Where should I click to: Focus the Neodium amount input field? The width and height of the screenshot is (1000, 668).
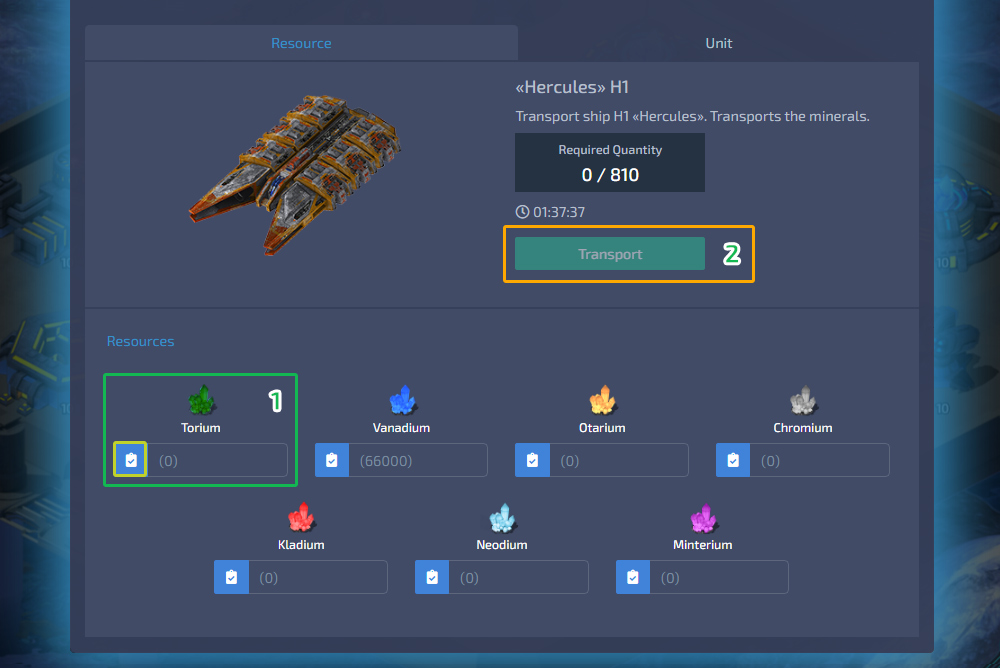pos(518,577)
